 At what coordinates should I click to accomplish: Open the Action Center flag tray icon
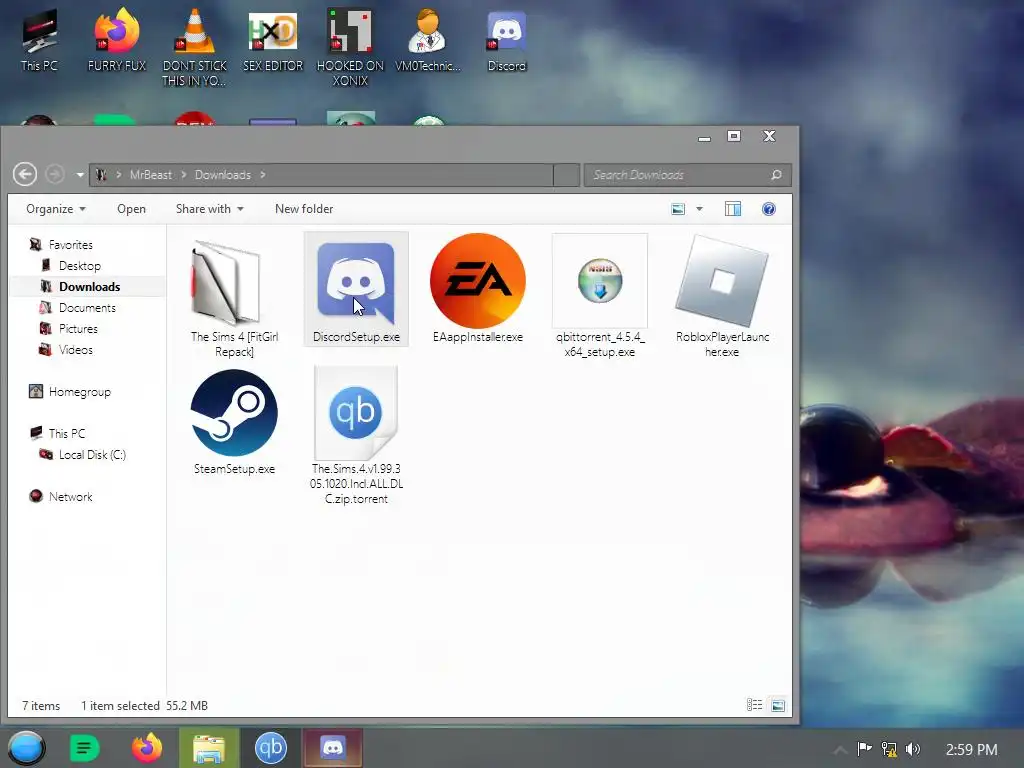(864, 749)
